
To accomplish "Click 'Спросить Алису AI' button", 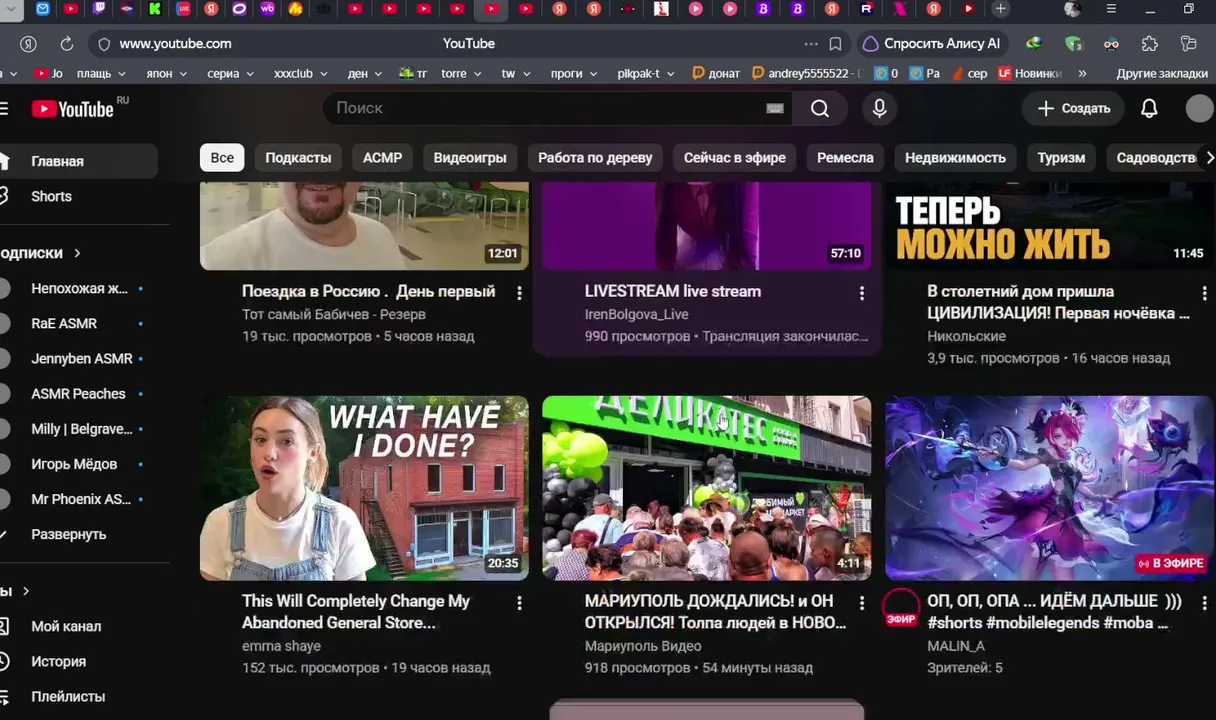I will [x=932, y=44].
